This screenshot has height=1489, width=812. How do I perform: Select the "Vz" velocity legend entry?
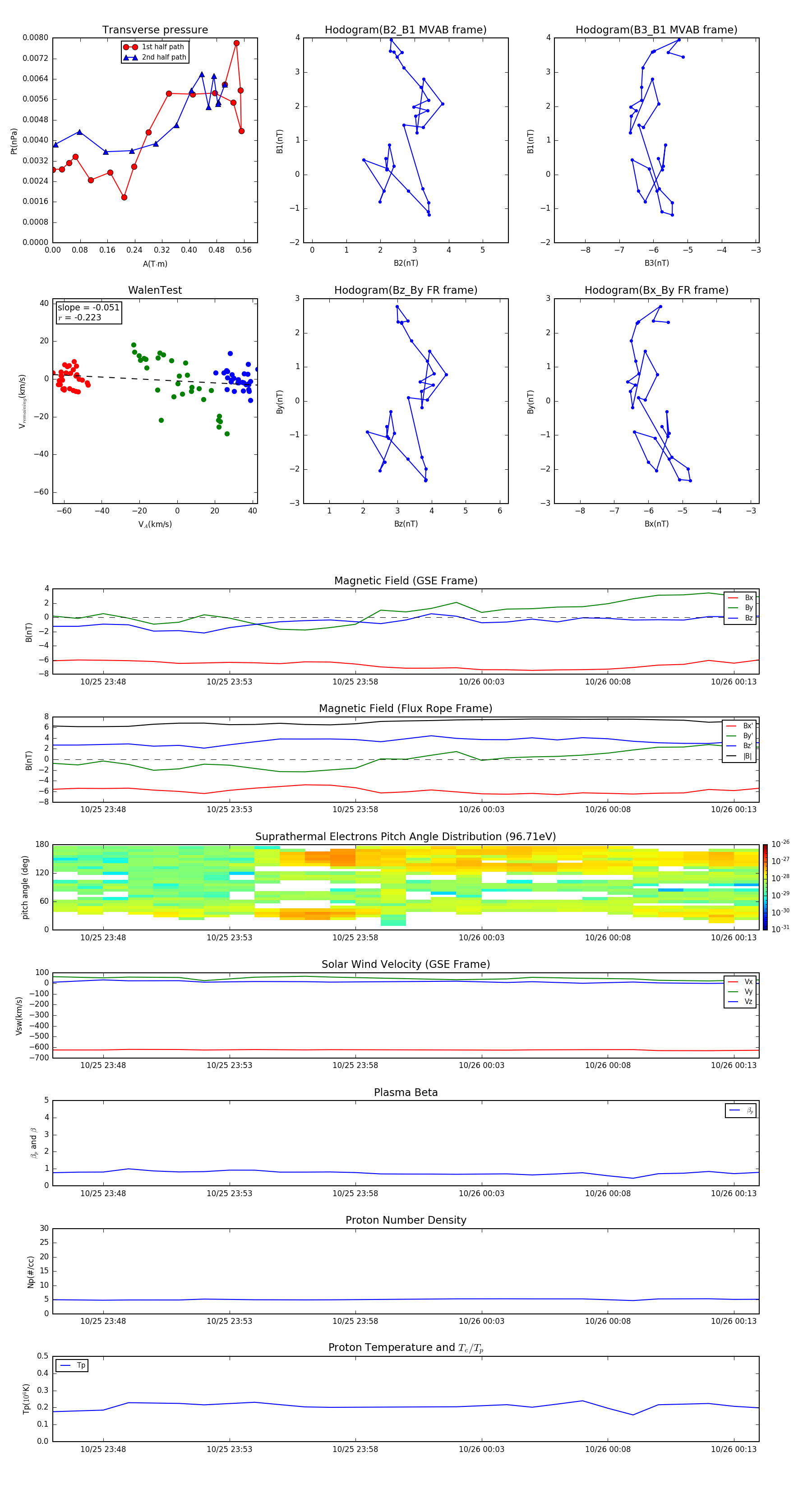(740, 1002)
